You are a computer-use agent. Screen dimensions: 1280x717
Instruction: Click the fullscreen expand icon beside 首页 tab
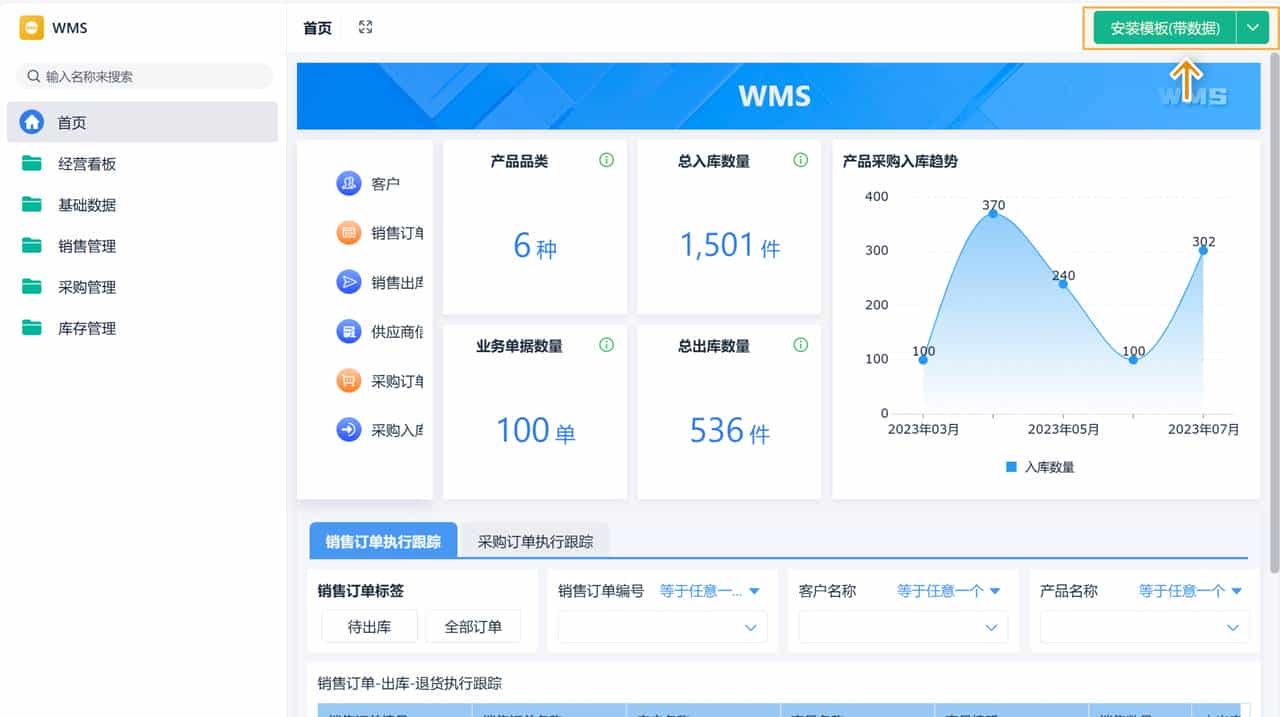pos(365,27)
